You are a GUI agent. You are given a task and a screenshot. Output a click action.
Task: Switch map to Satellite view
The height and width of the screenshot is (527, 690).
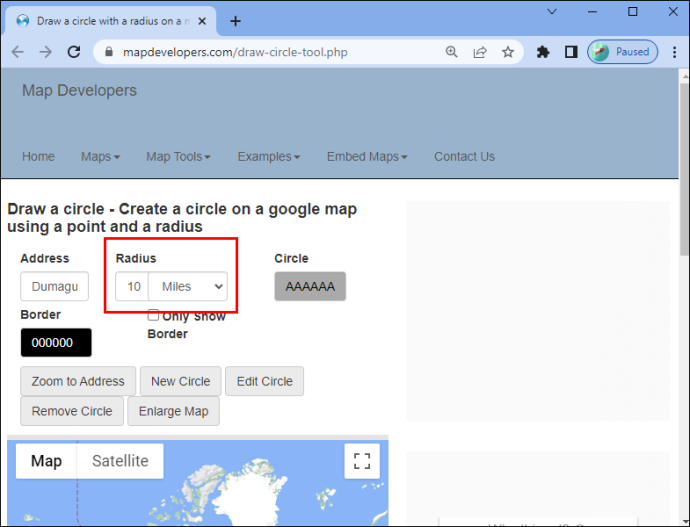pos(120,461)
